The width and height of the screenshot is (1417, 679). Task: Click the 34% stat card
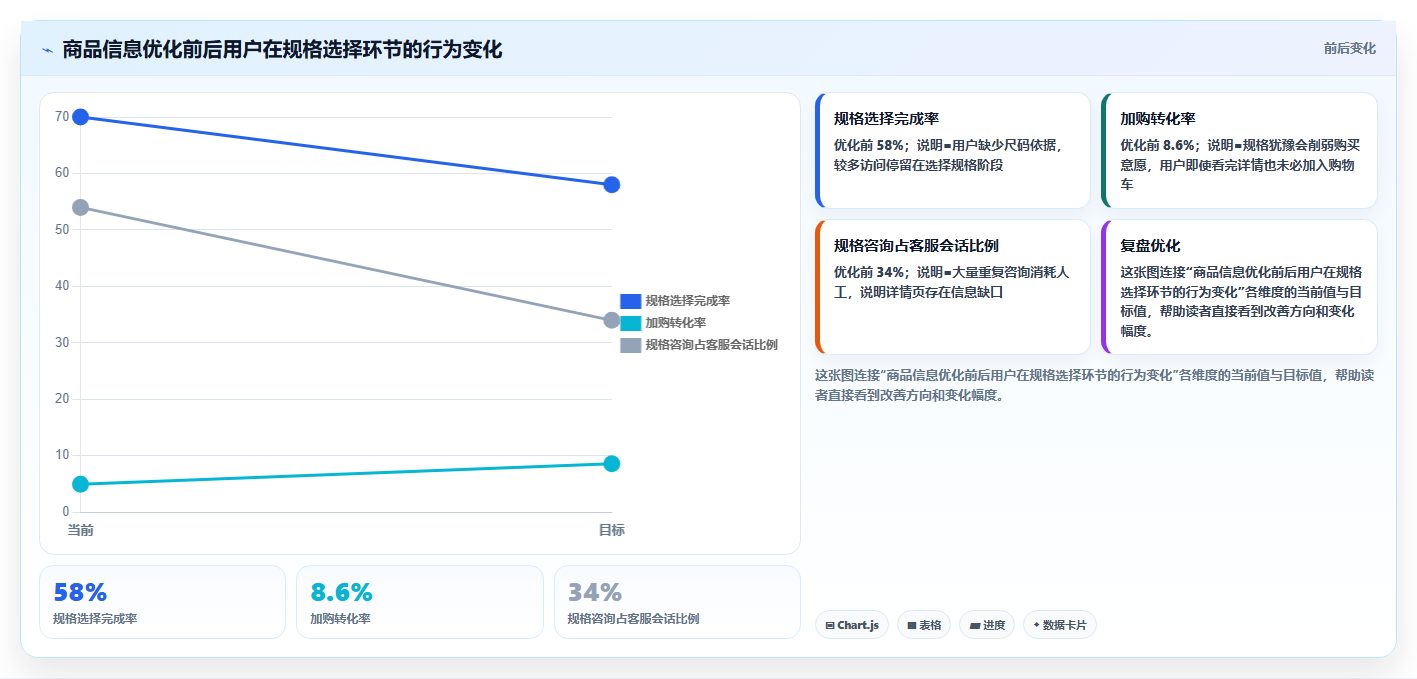[677, 602]
